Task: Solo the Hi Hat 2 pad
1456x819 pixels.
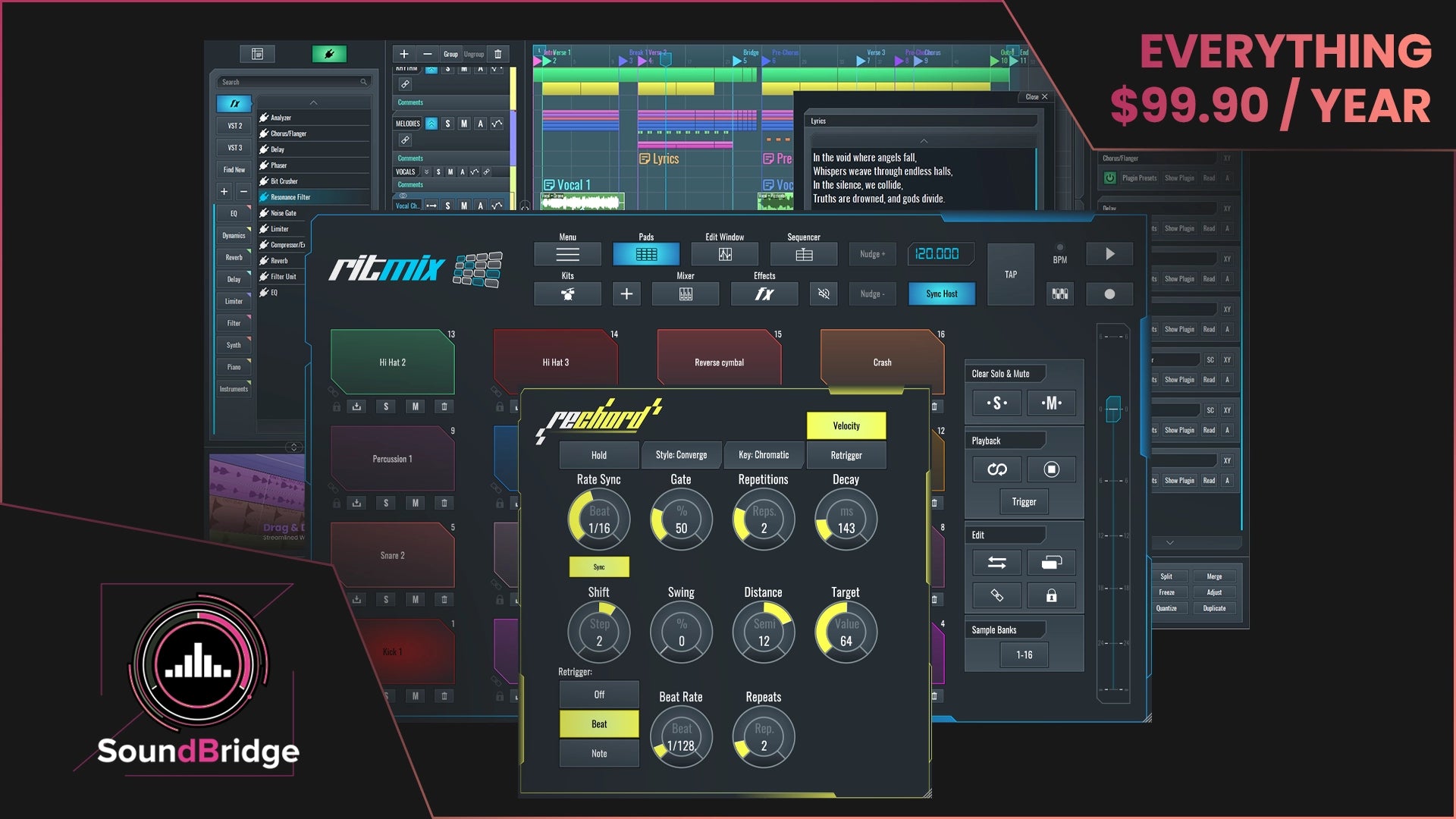Action: 386,406
